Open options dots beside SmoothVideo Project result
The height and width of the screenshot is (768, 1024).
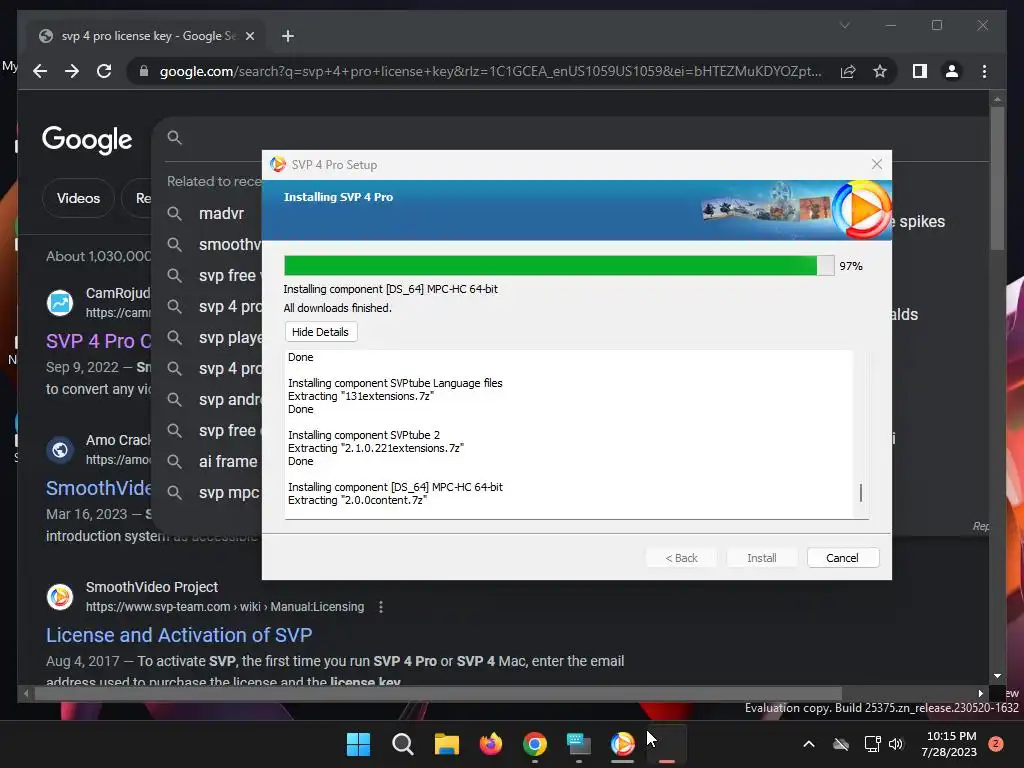[381, 607]
